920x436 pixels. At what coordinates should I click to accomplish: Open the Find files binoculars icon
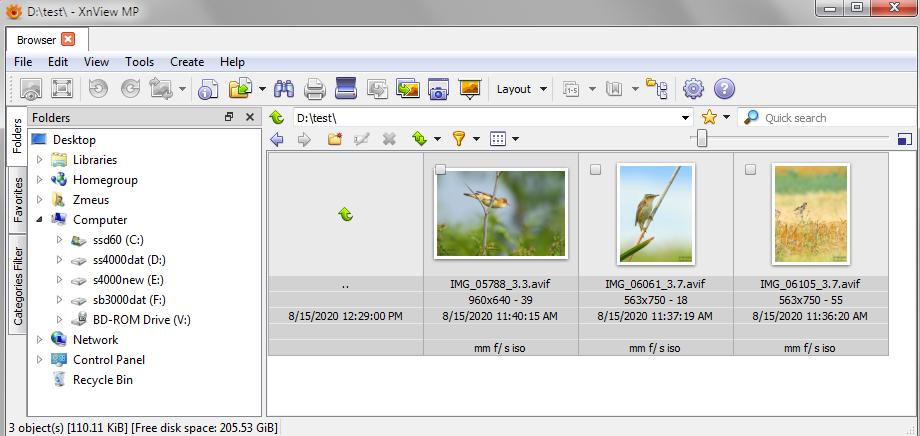(284, 89)
